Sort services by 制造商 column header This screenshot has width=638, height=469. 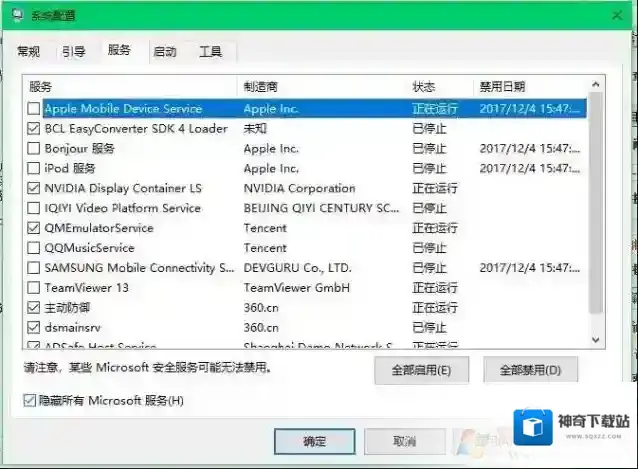pos(322,87)
